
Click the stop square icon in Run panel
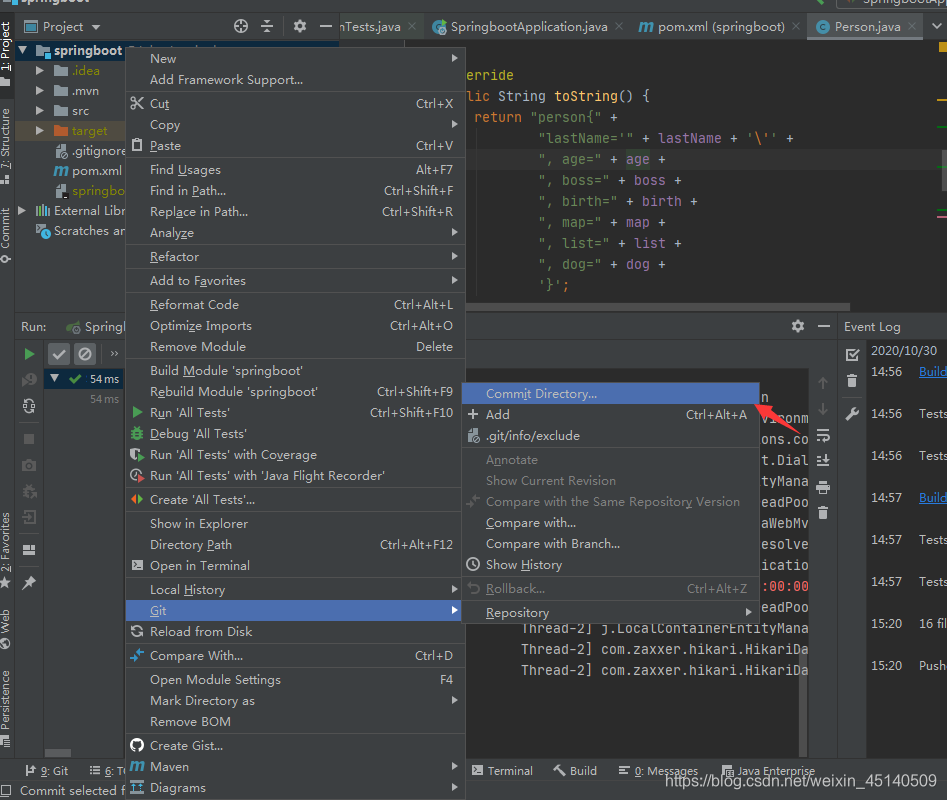point(29,439)
